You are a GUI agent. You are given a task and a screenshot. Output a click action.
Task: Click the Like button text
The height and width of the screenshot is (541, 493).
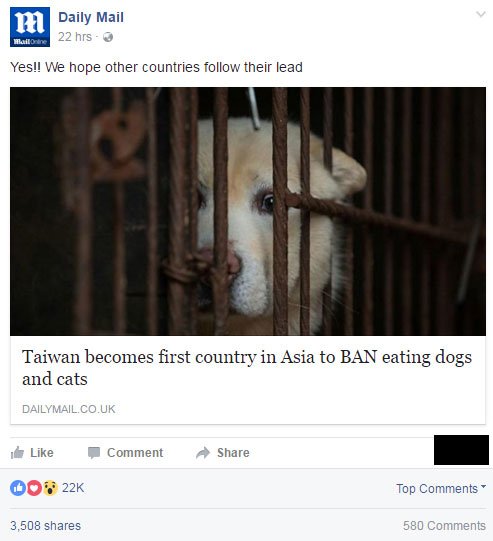click(42, 453)
